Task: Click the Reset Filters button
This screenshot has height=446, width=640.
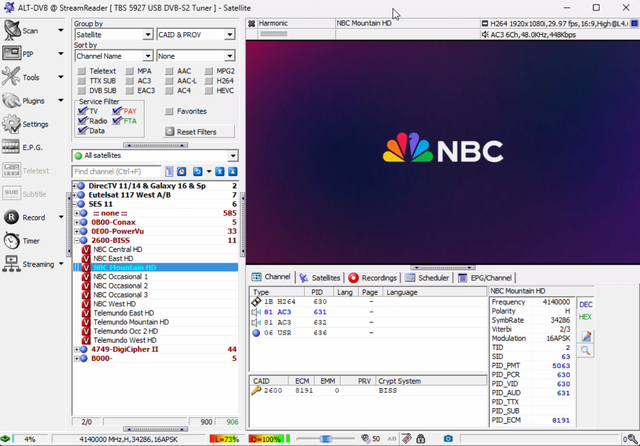Action: point(199,131)
